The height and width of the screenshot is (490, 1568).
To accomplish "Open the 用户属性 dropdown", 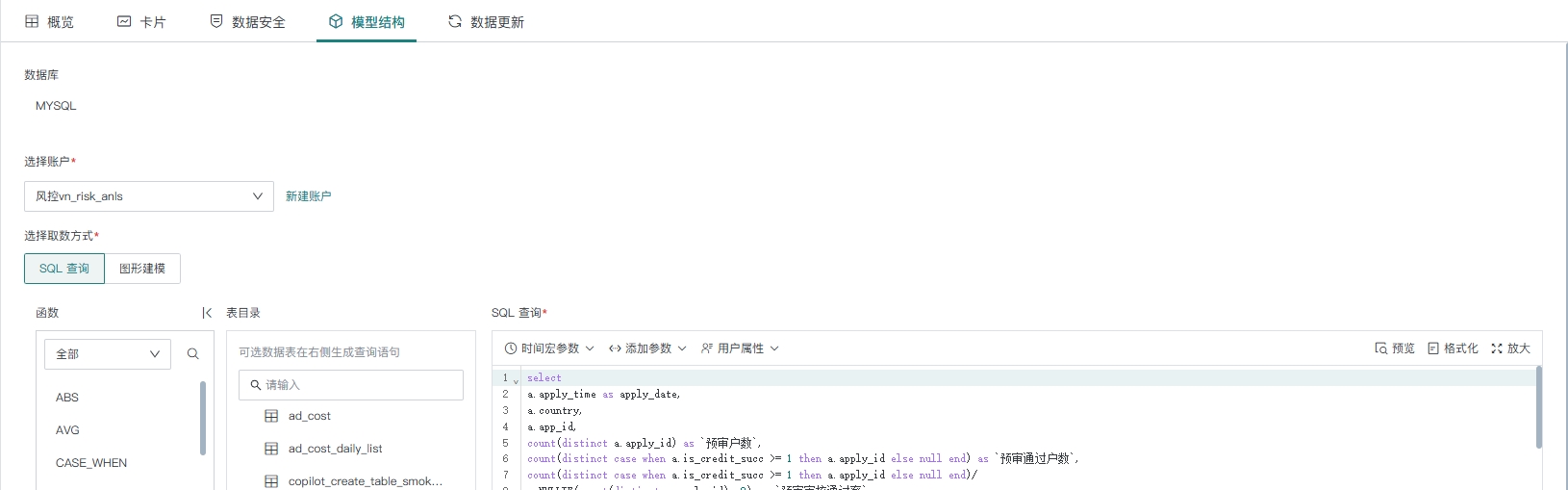I will (740, 348).
